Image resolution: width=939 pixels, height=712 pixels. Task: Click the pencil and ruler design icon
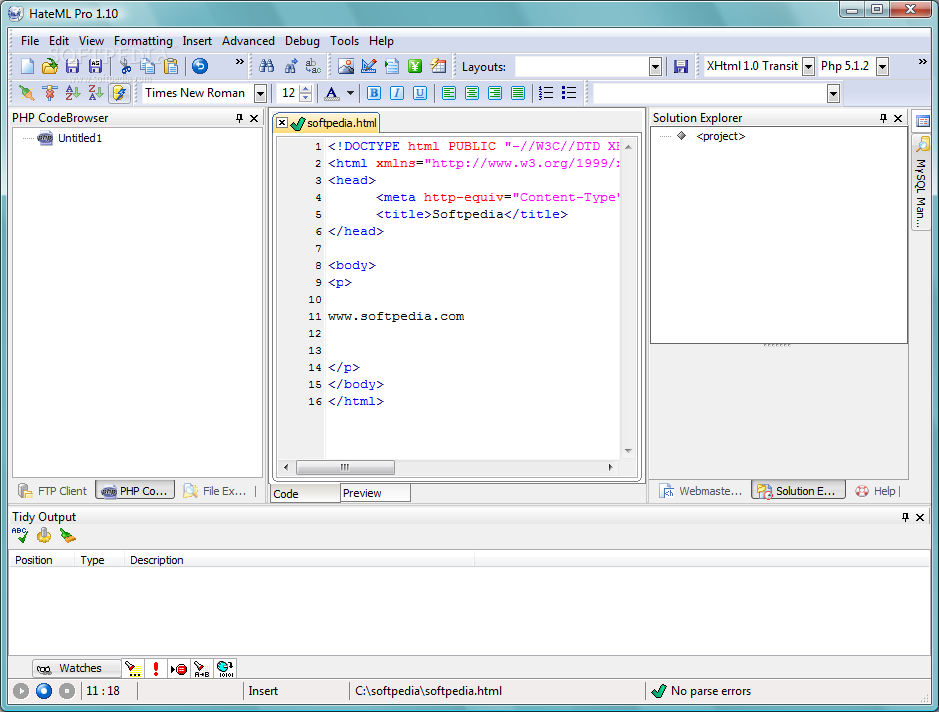[x=369, y=66]
